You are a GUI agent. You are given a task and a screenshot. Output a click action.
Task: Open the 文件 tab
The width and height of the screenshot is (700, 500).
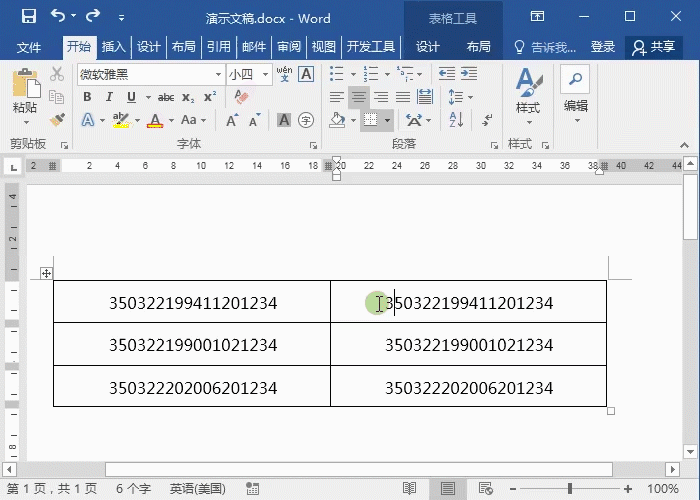pos(29,46)
